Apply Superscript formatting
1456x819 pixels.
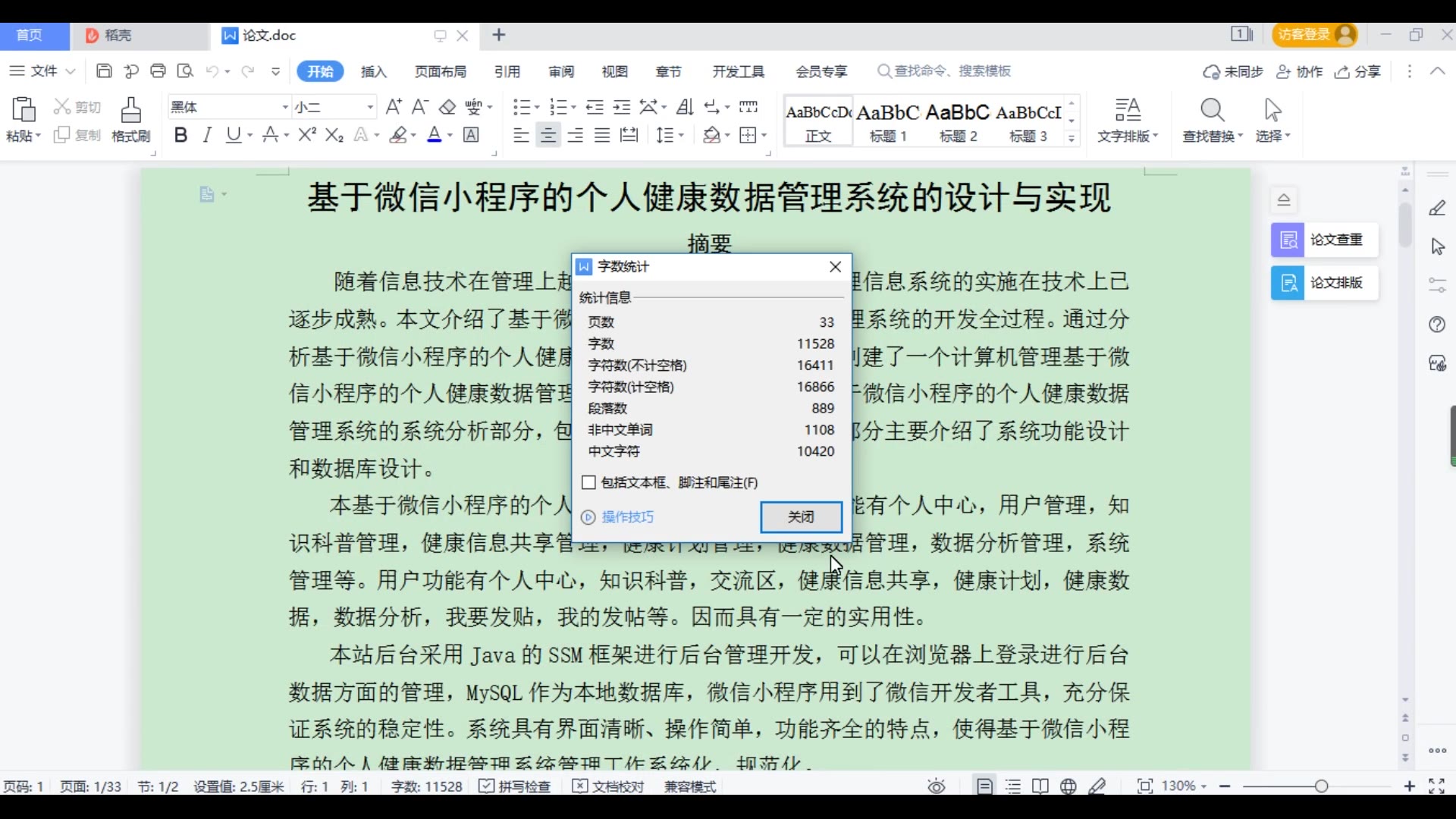click(x=307, y=135)
